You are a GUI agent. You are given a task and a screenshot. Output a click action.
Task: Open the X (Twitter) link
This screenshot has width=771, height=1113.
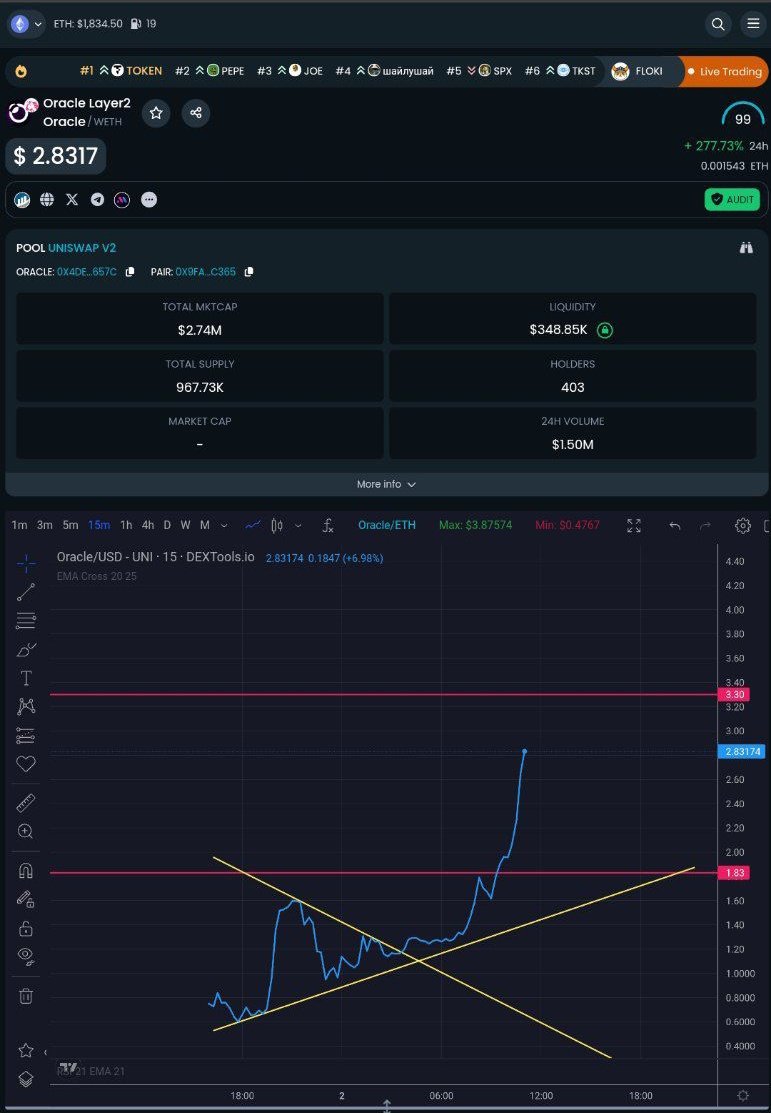[x=72, y=200]
